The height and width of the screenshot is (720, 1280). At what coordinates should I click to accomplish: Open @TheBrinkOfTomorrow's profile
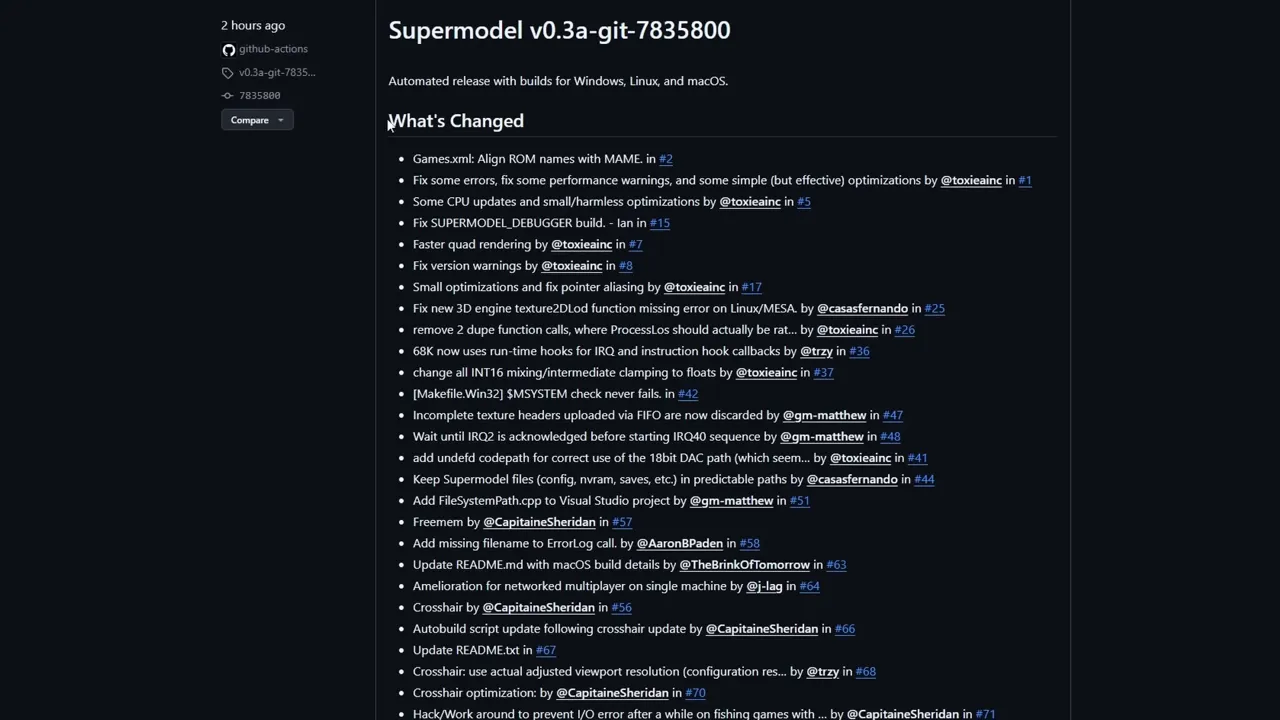point(744,564)
